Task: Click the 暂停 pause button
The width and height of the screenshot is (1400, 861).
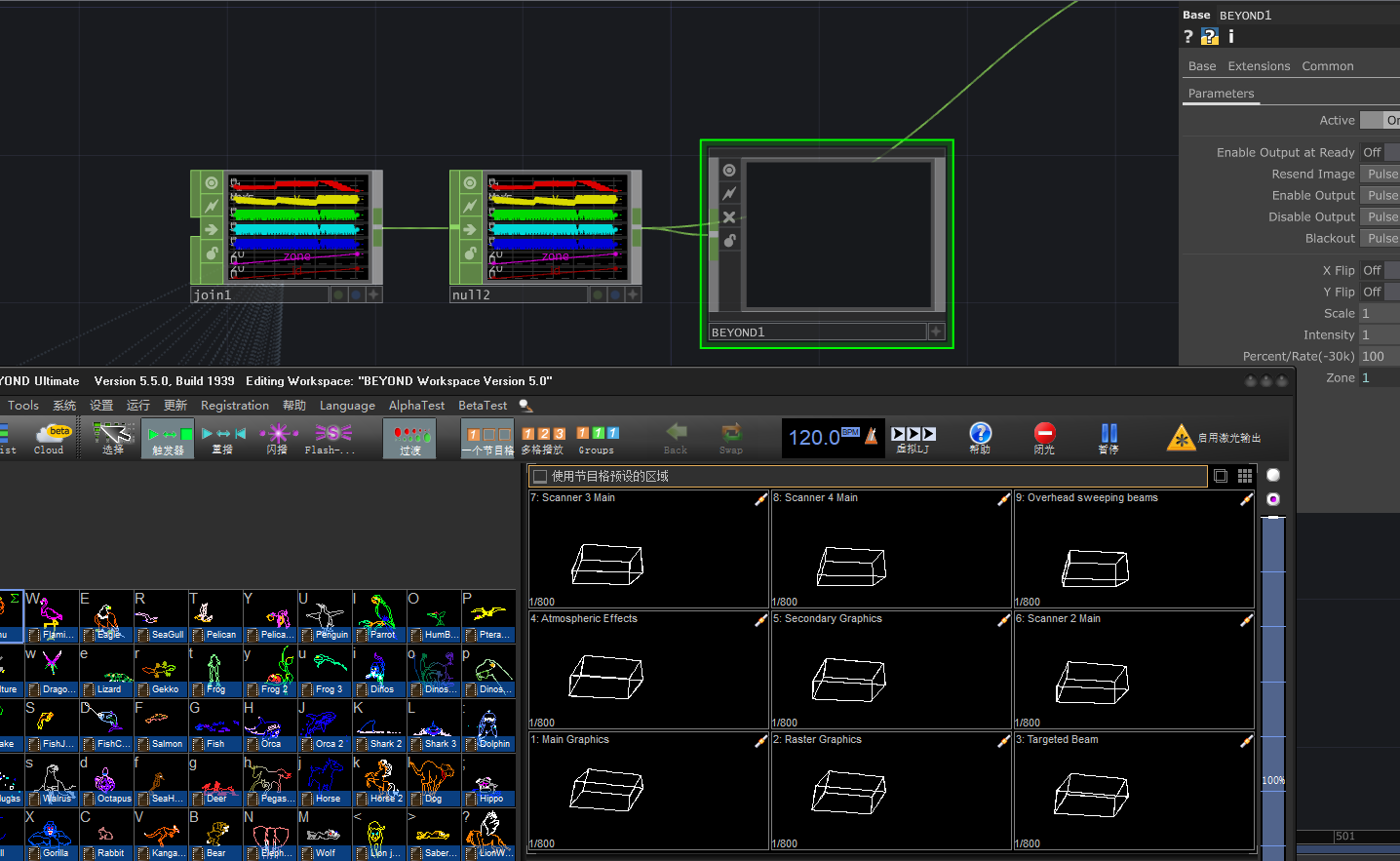Action: click(x=1108, y=438)
